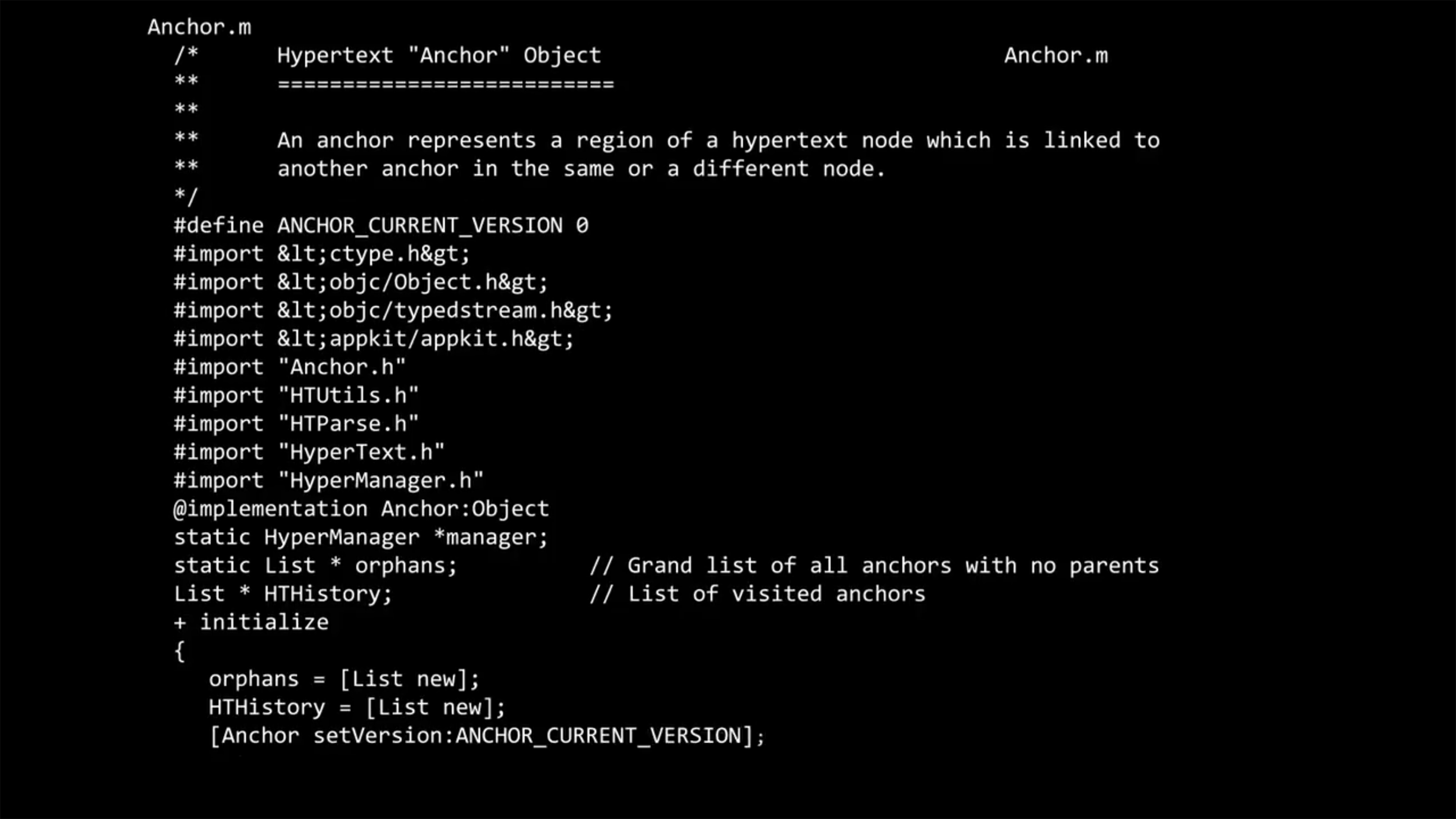
Task: Click the "HTUtils.h" import line
Action: [x=296, y=395]
